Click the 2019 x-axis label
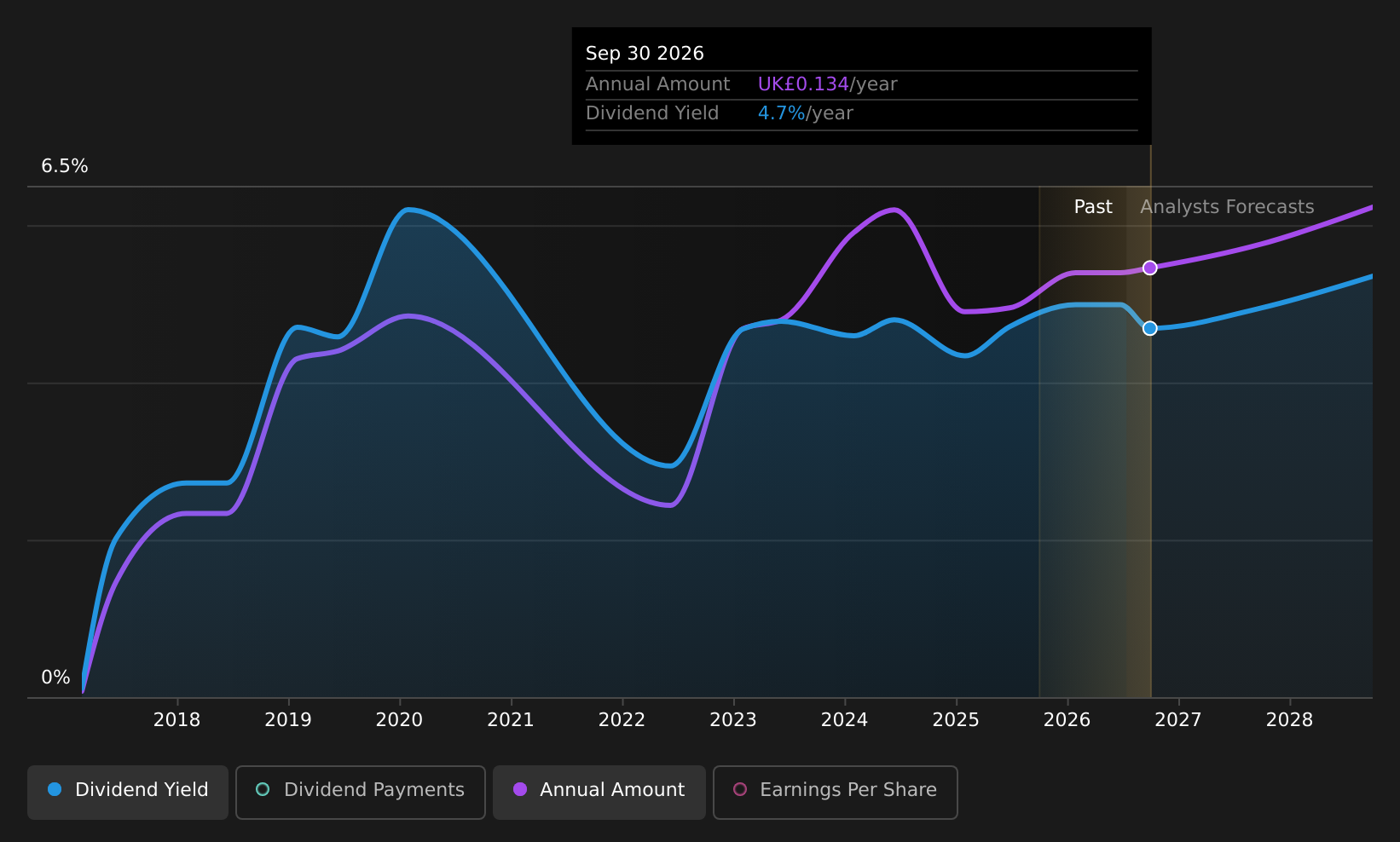This screenshot has width=1400, height=842. pos(288,720)
